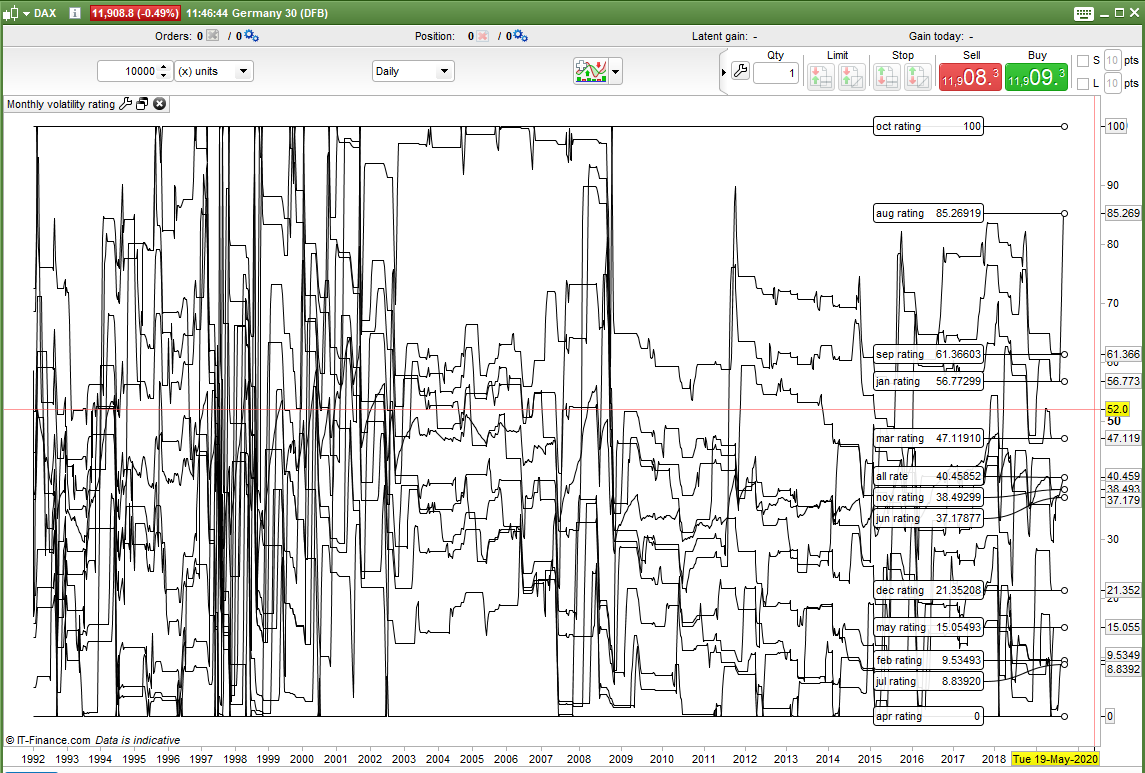Enable the S stop points checkbox
This screenshot has width=1145, height=773.
pos(1082,61)
